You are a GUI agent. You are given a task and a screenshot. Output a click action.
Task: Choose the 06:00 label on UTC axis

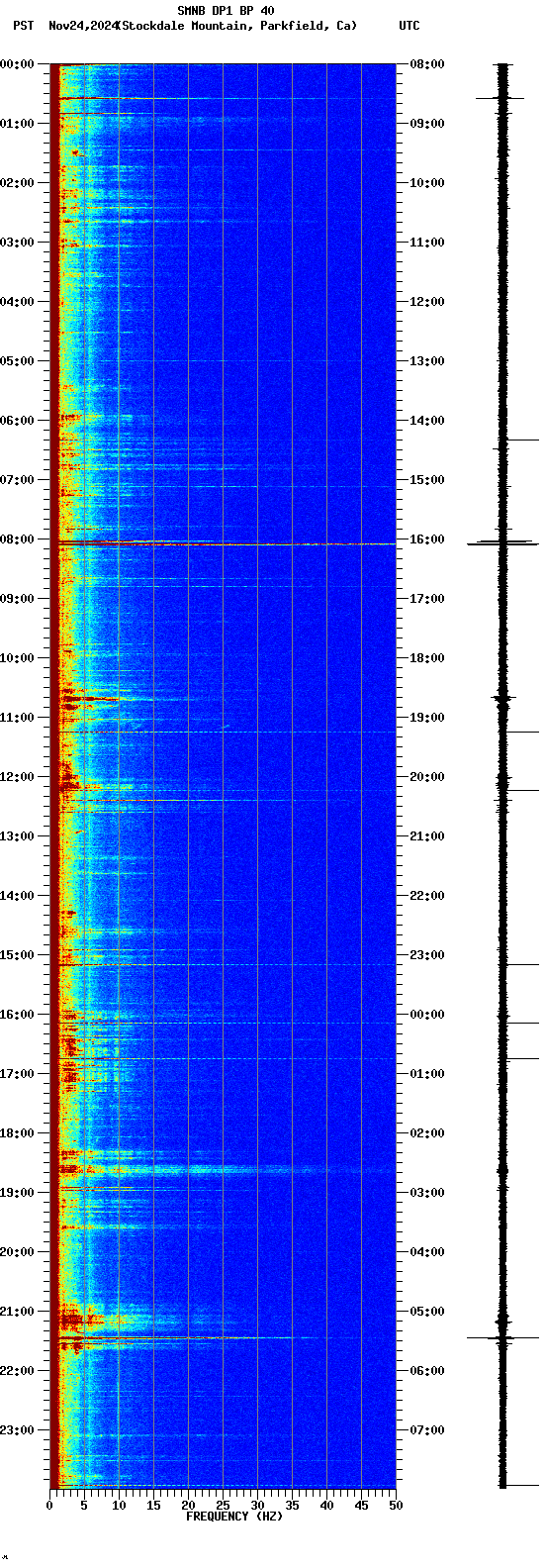coord(427,1371)
